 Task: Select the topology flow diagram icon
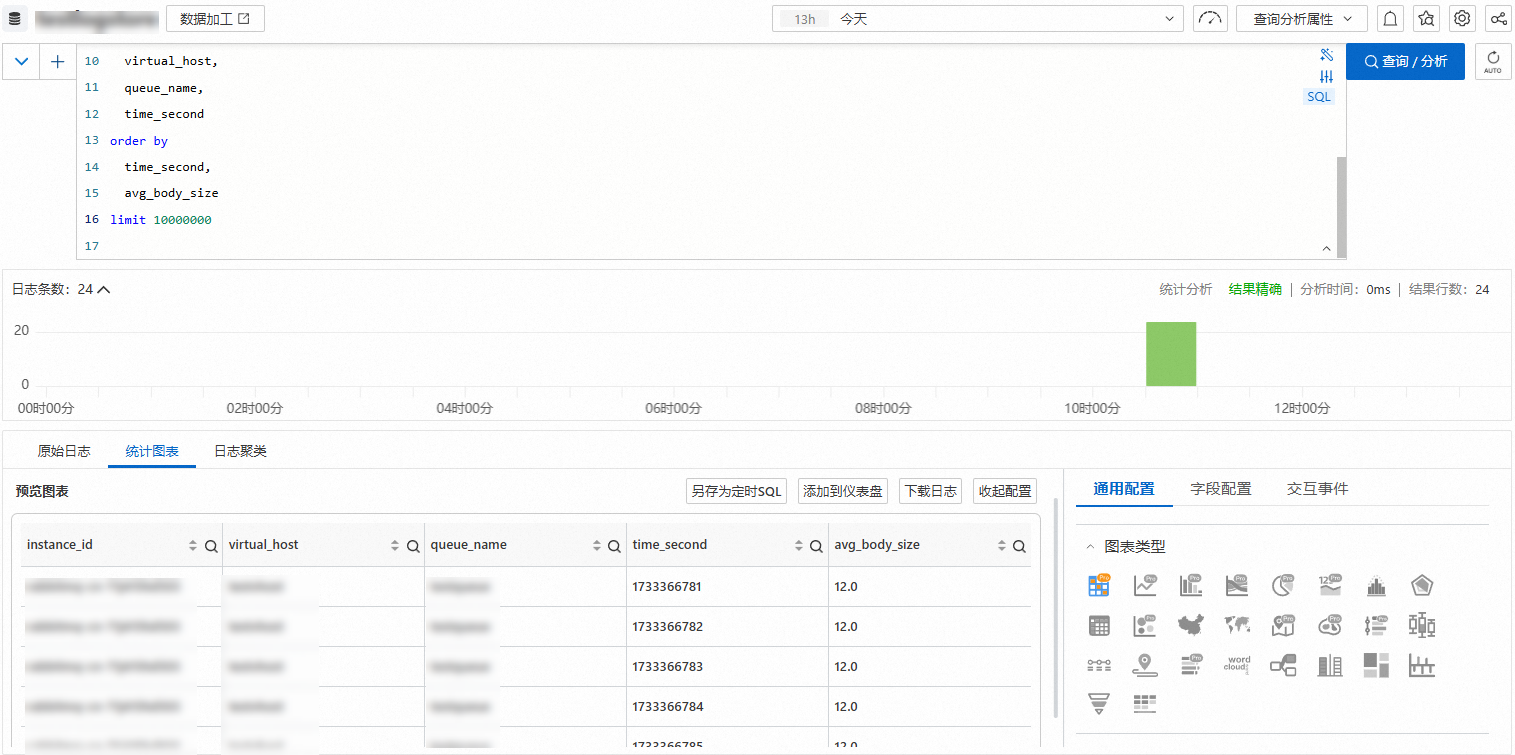(x=1283, y=665)
